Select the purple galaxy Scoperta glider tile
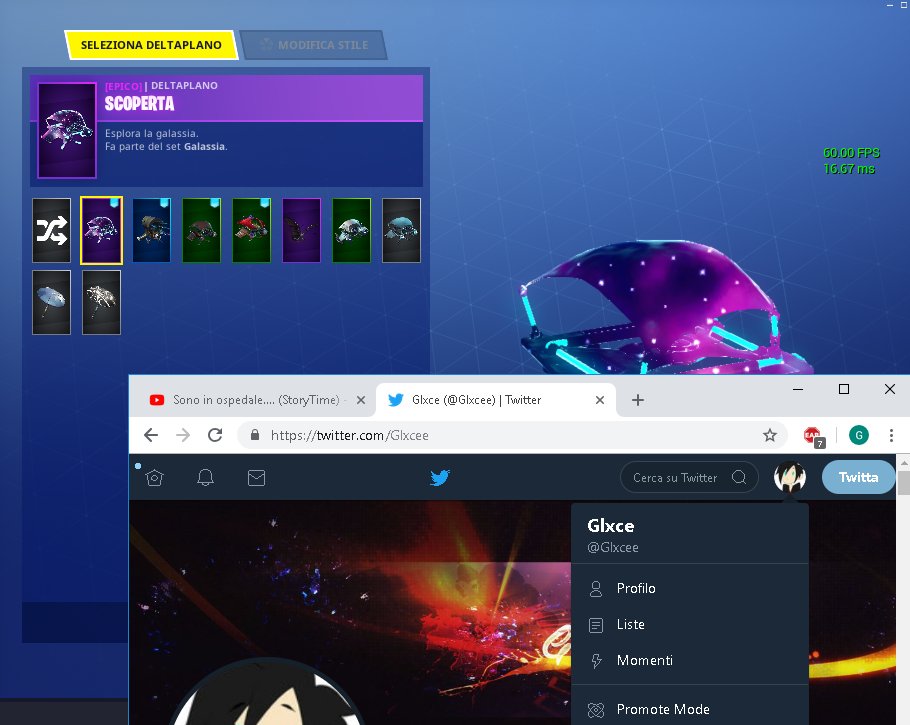The image size is (910, 725). pyautogui.click(x=102, y=230)
